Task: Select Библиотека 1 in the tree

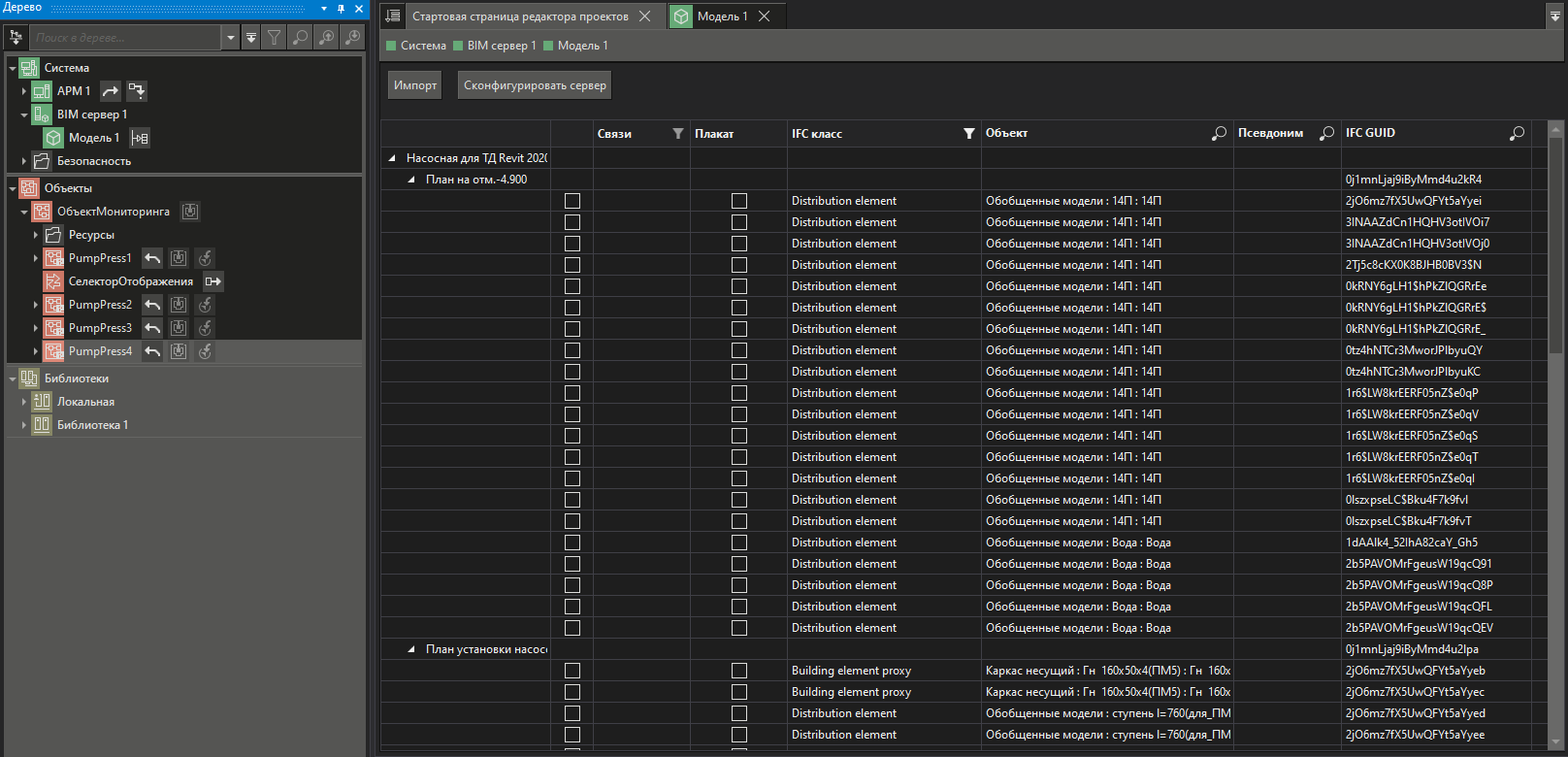Action: [x=92, y=425]
